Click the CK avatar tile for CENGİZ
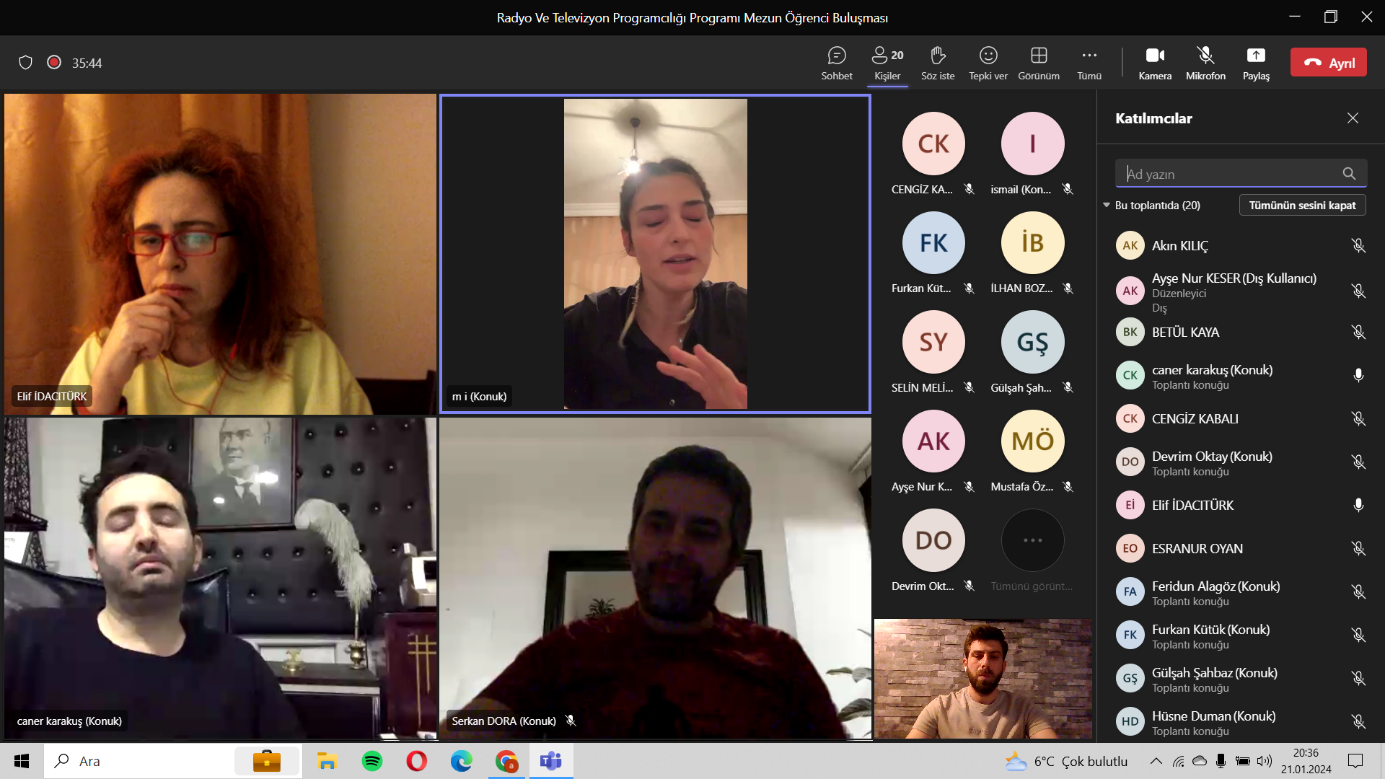The image size is (1385, 779). [x=934, y=144]
